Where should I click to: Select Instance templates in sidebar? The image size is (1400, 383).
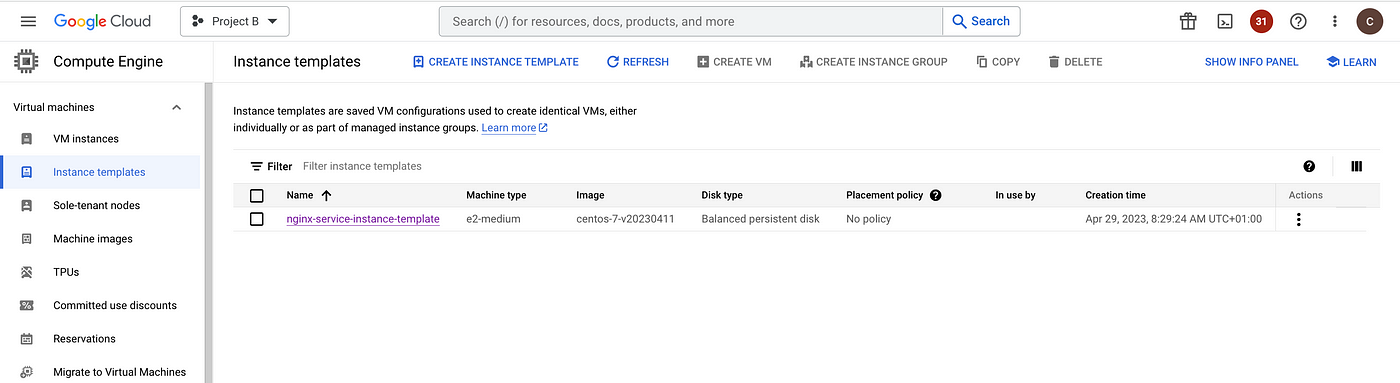click(x=99, y=172)
